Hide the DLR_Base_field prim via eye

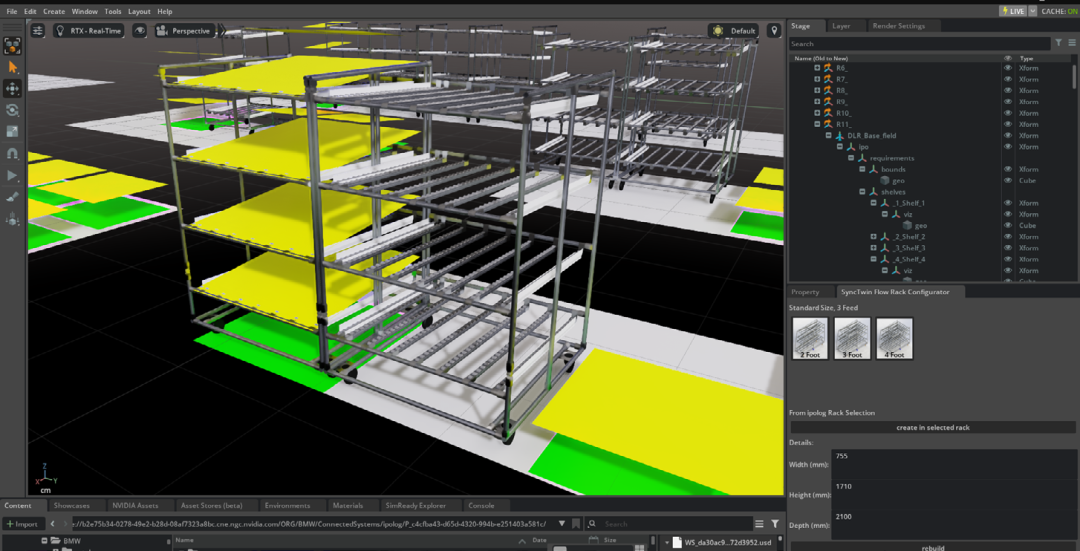click(x=1008, y=136)
